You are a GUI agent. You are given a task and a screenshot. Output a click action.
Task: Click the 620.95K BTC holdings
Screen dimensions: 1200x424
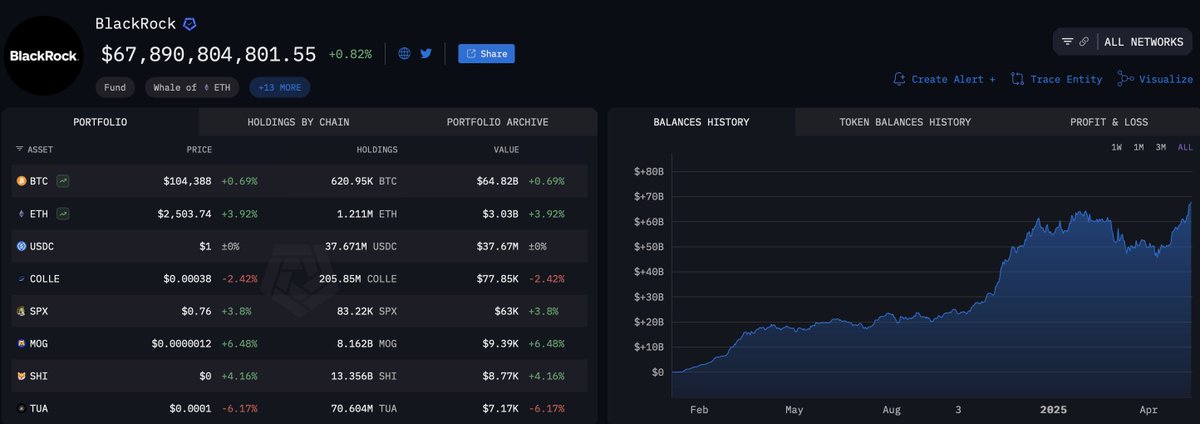(x=364, y=181)
